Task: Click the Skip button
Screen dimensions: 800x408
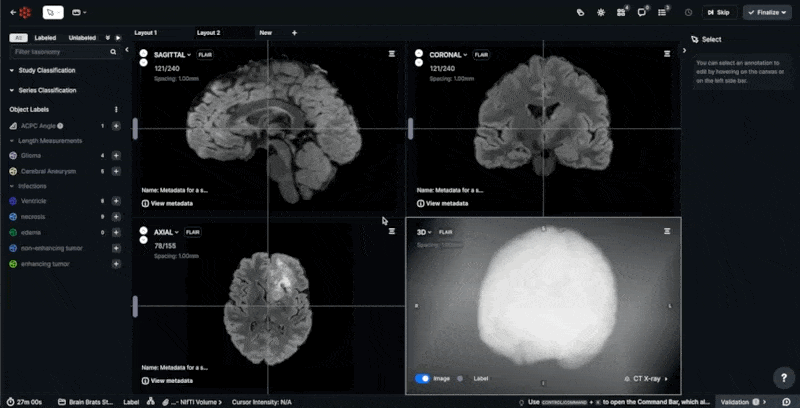Action: pyautogui.click(x=718, y=13)
